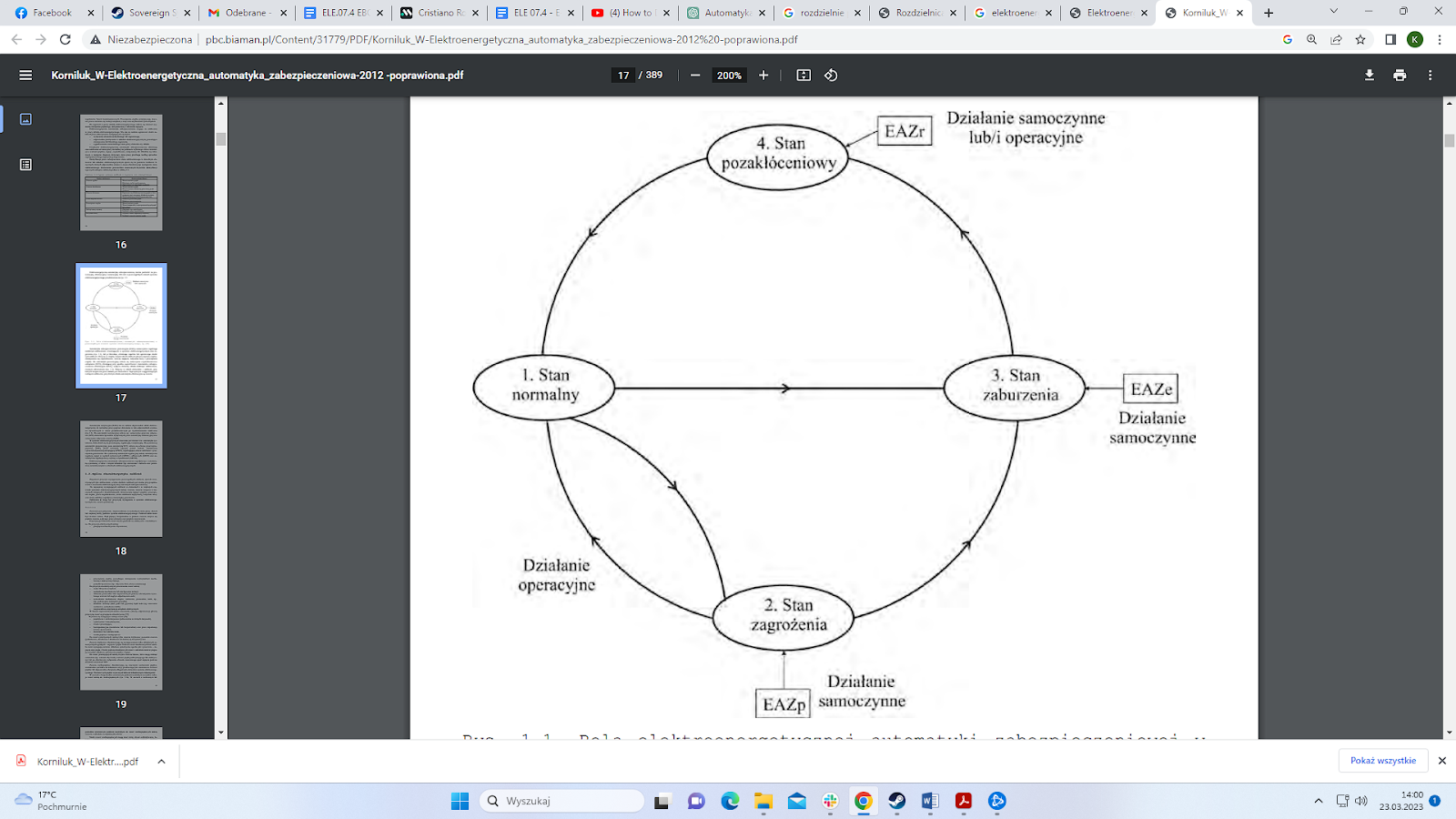
Task: Open the tab search dropdown arrow
Action: 1333,12
